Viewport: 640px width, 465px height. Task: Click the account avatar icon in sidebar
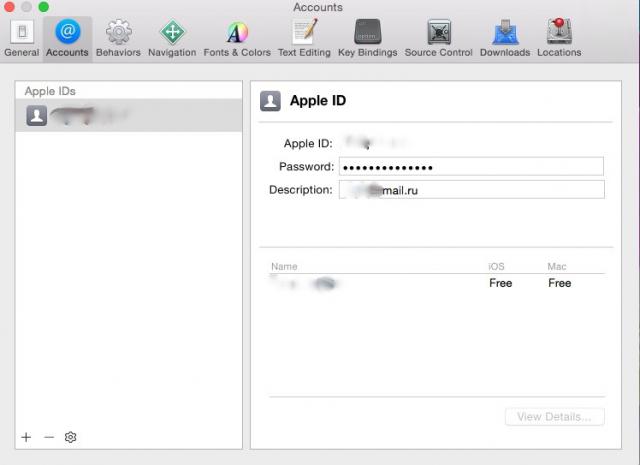(37, 116)
